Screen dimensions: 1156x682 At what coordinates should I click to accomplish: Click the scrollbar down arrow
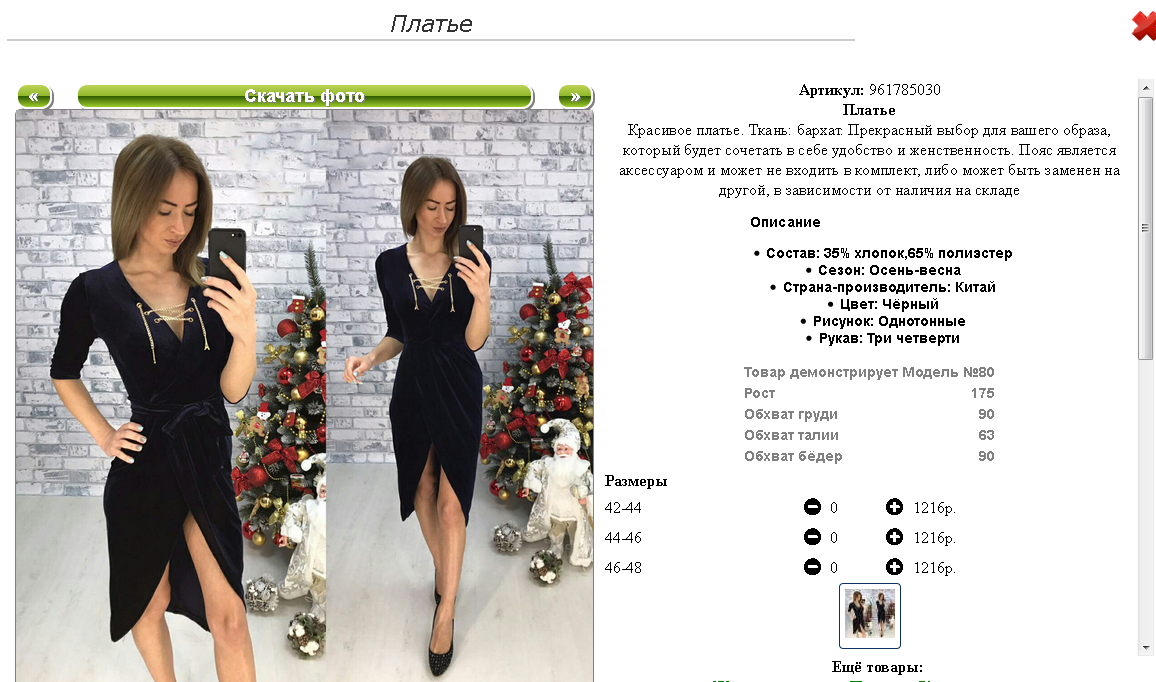pos(1145,648)
